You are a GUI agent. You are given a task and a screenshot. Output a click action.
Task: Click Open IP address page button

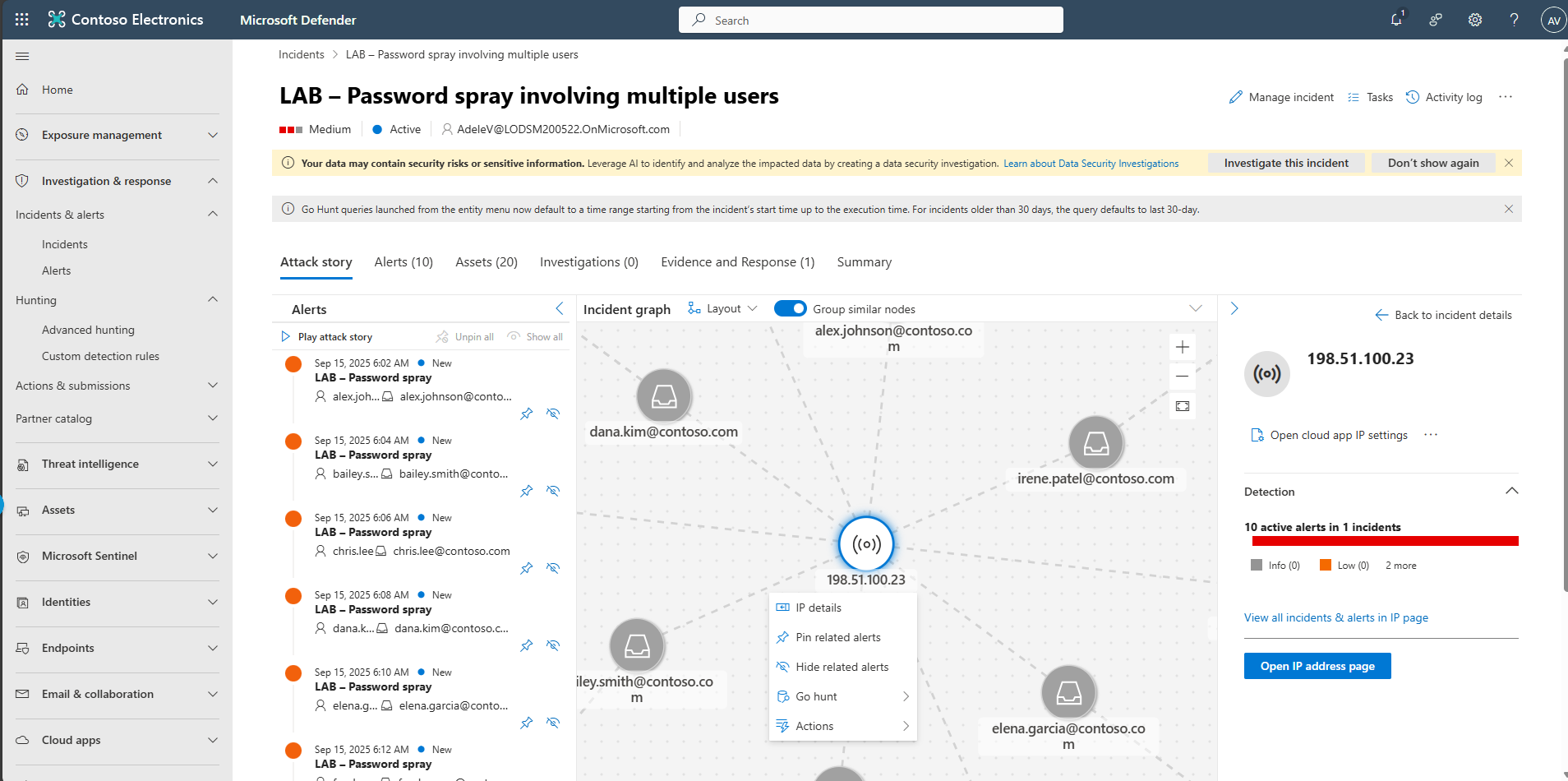[x=1317, y=666]
